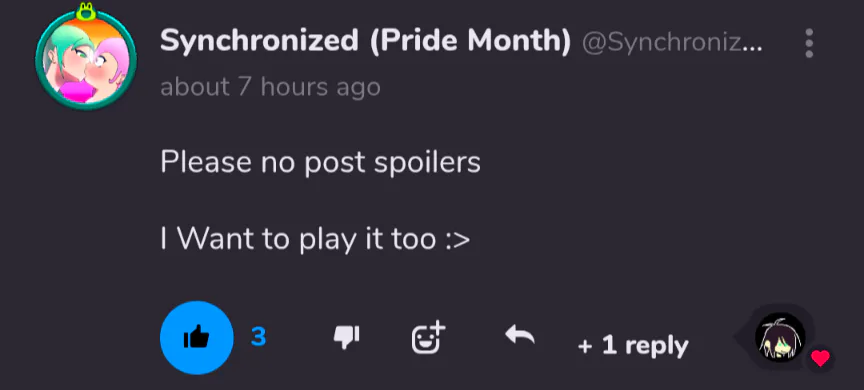Toggle the red heart reaction badge
The height and width of the screenshot is (390, 864).
click(x=820, y=359)
